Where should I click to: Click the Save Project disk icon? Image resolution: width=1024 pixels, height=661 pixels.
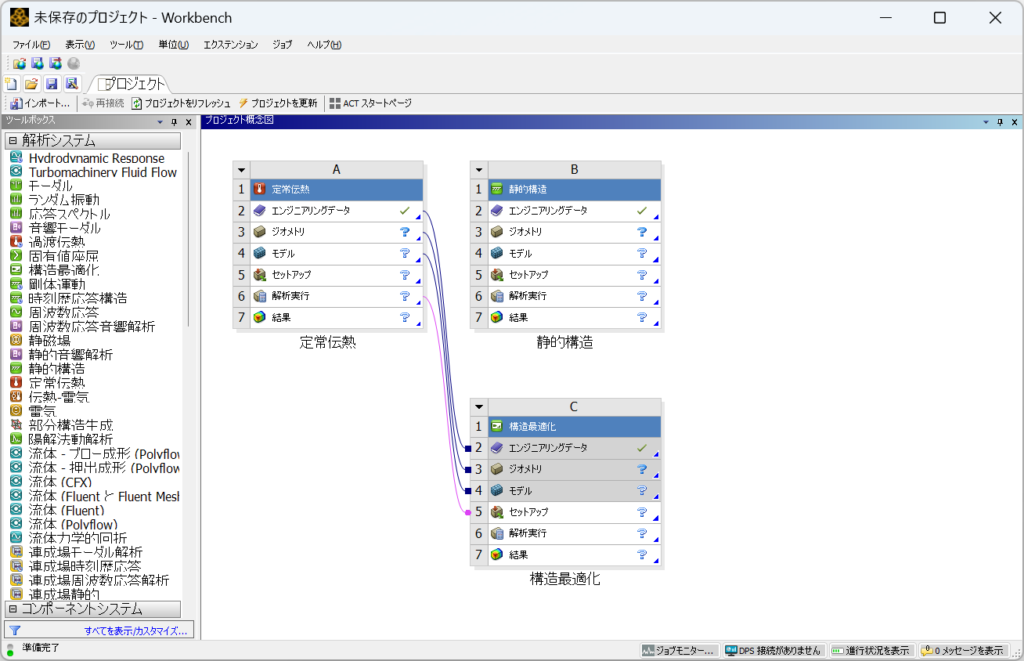52,84
